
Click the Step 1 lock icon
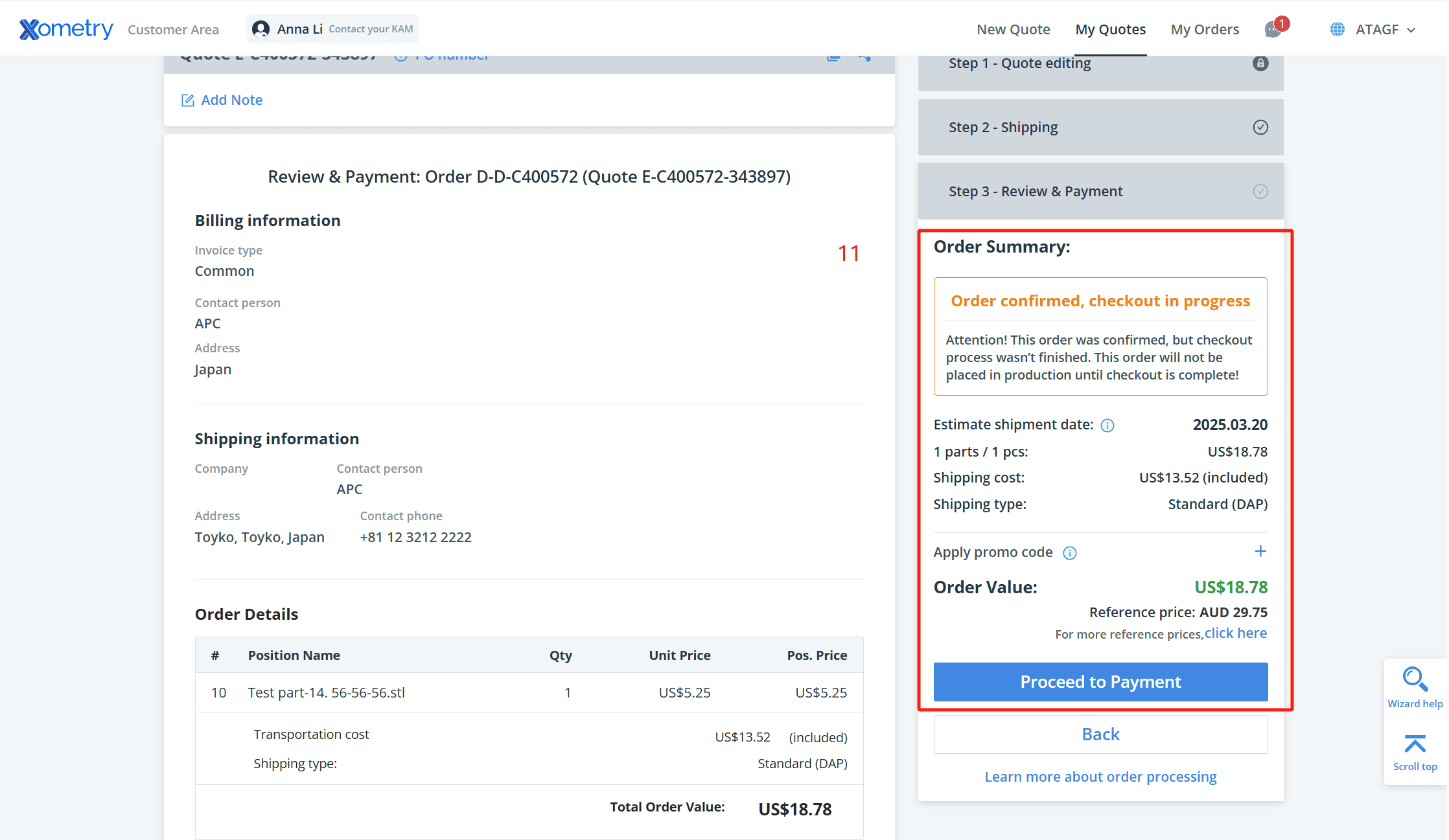click(1260, 63)
